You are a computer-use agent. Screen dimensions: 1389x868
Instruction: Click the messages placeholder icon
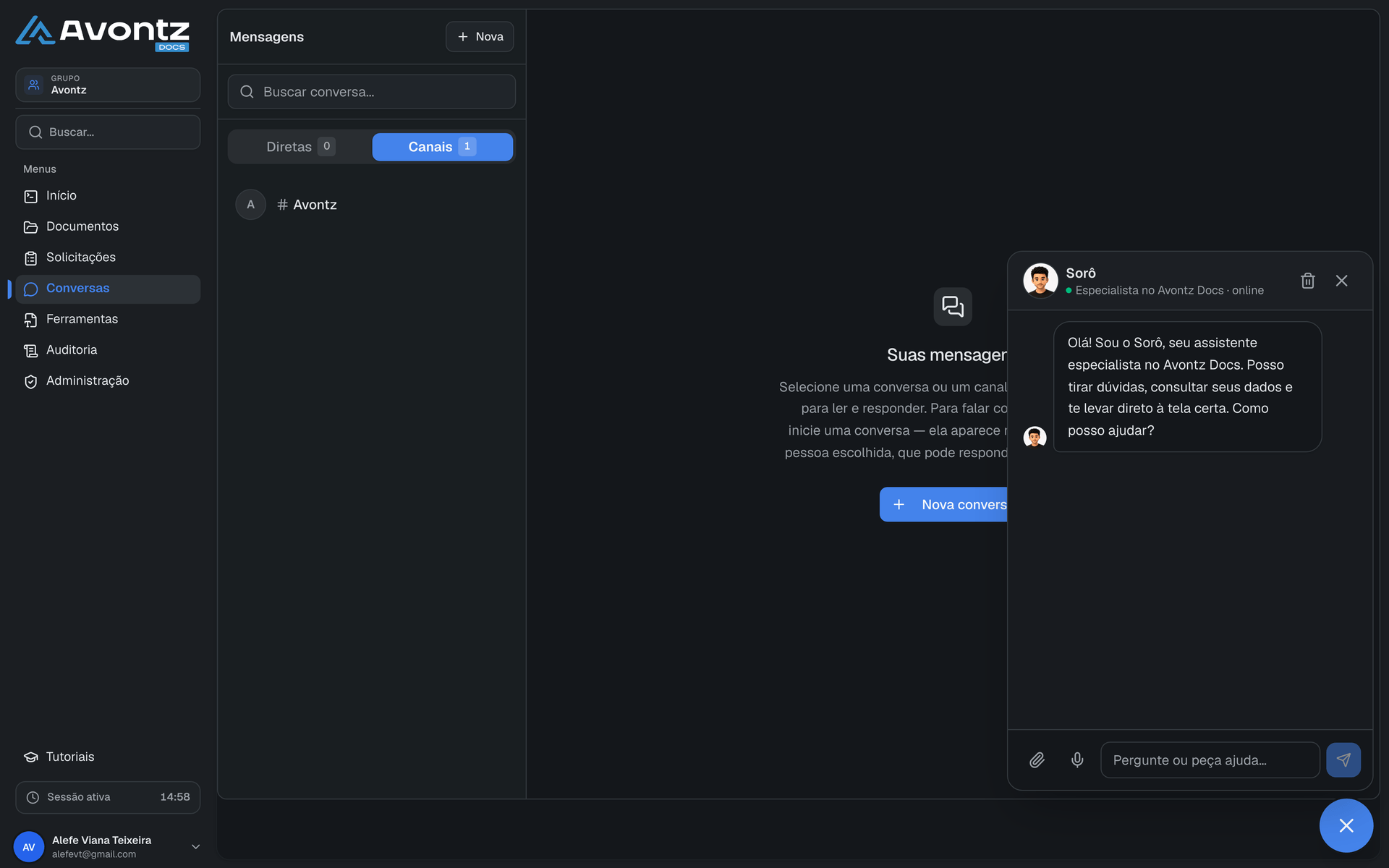point(953,307)
